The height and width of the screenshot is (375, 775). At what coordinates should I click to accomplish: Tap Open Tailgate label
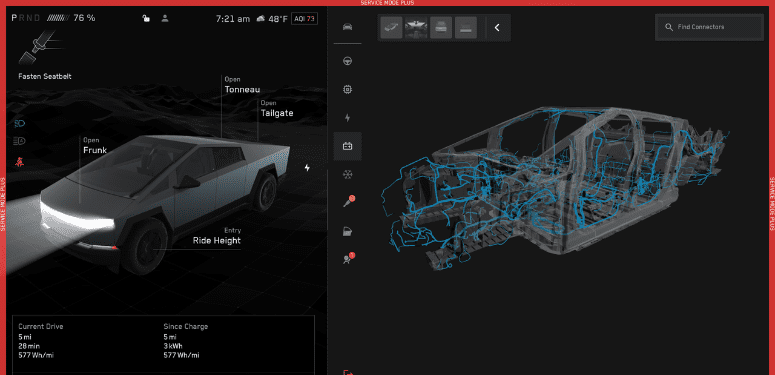pos(277,109)
